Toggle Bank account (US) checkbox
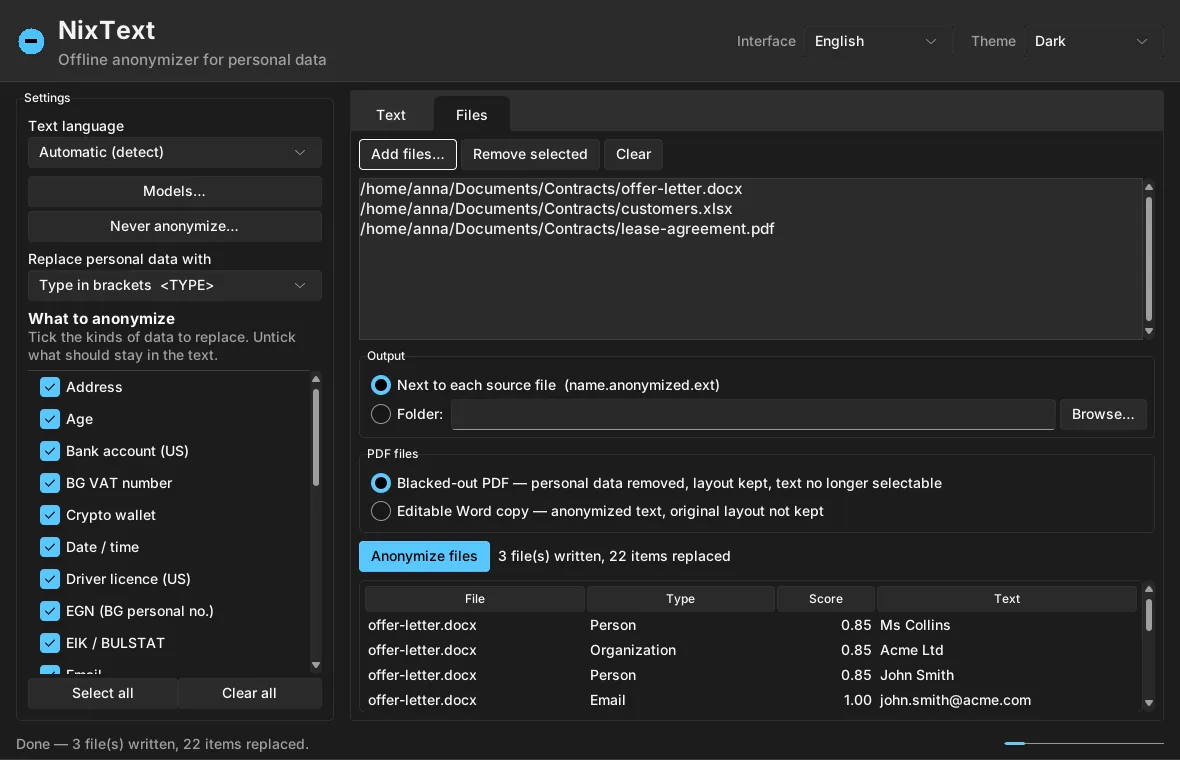The height and width of the screenshot is (760, 1180). coord(50,451)
